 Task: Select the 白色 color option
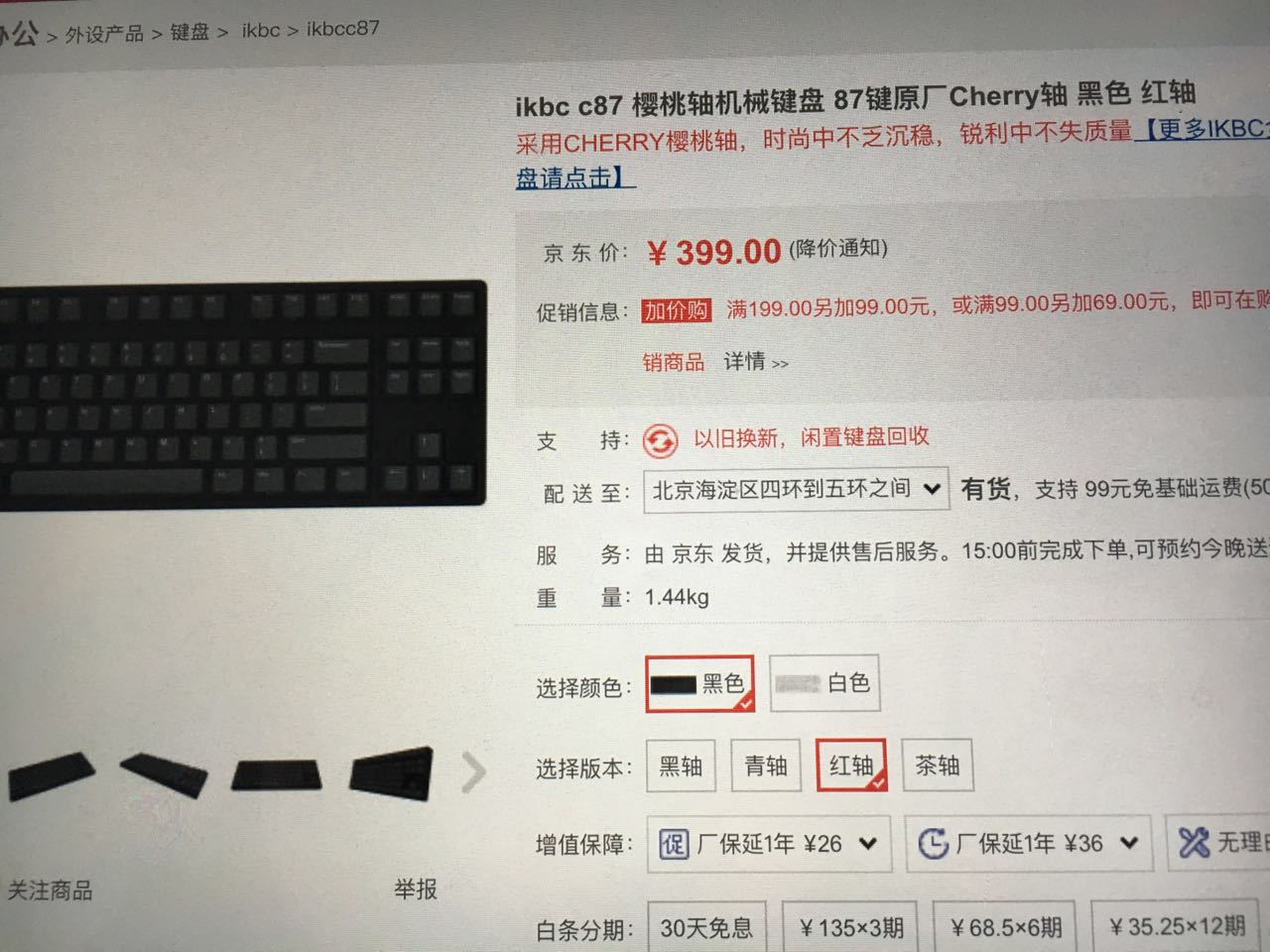824,683
